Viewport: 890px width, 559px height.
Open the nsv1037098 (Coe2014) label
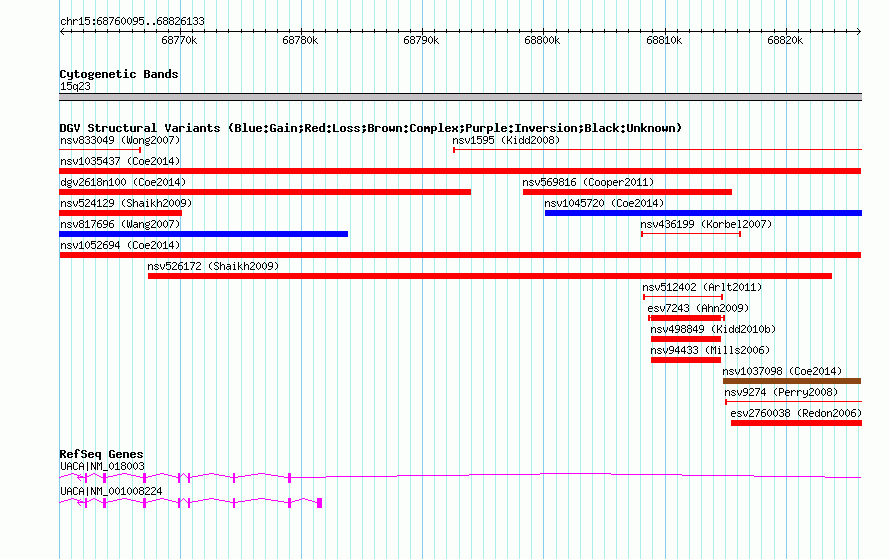782,371
